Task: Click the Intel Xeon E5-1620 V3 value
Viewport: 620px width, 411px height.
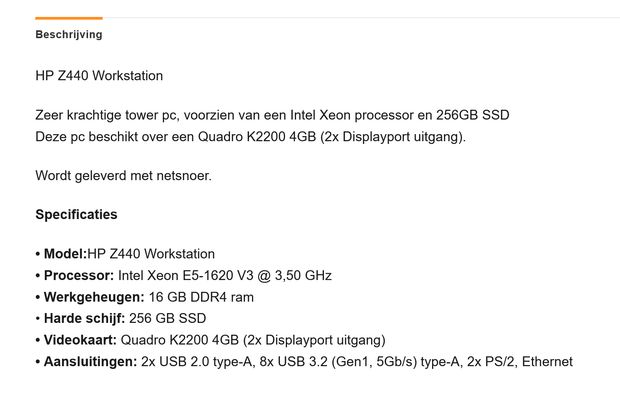Action: coord(225,275)
